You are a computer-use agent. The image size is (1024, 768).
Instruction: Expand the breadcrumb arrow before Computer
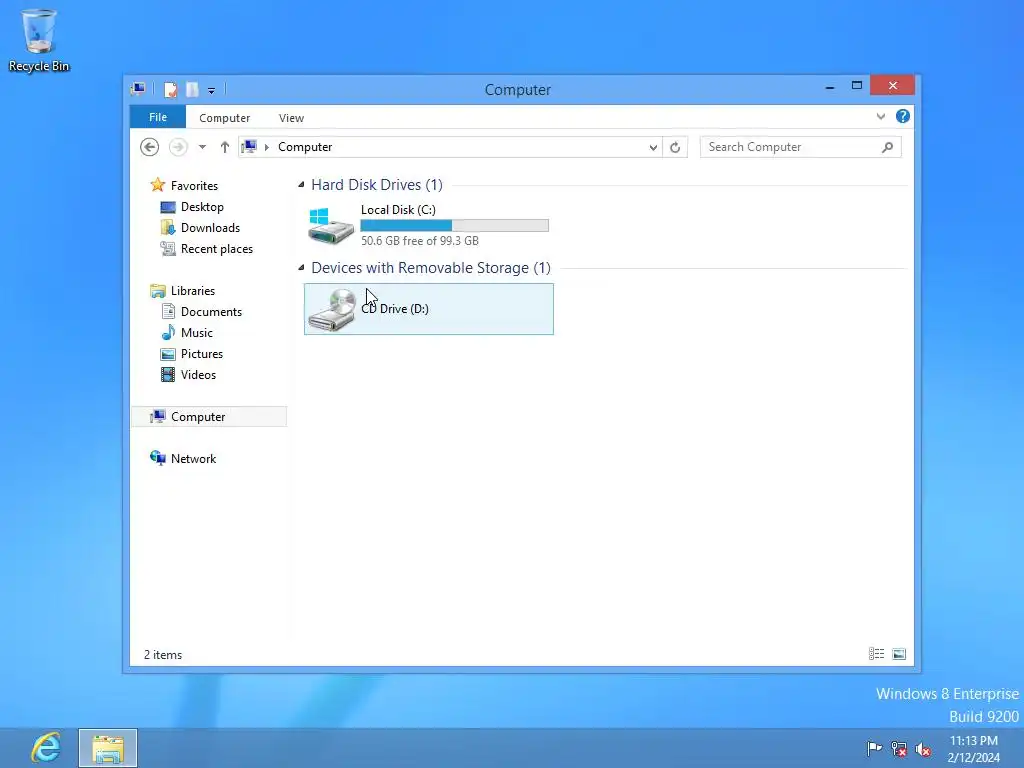coord(266,147)
